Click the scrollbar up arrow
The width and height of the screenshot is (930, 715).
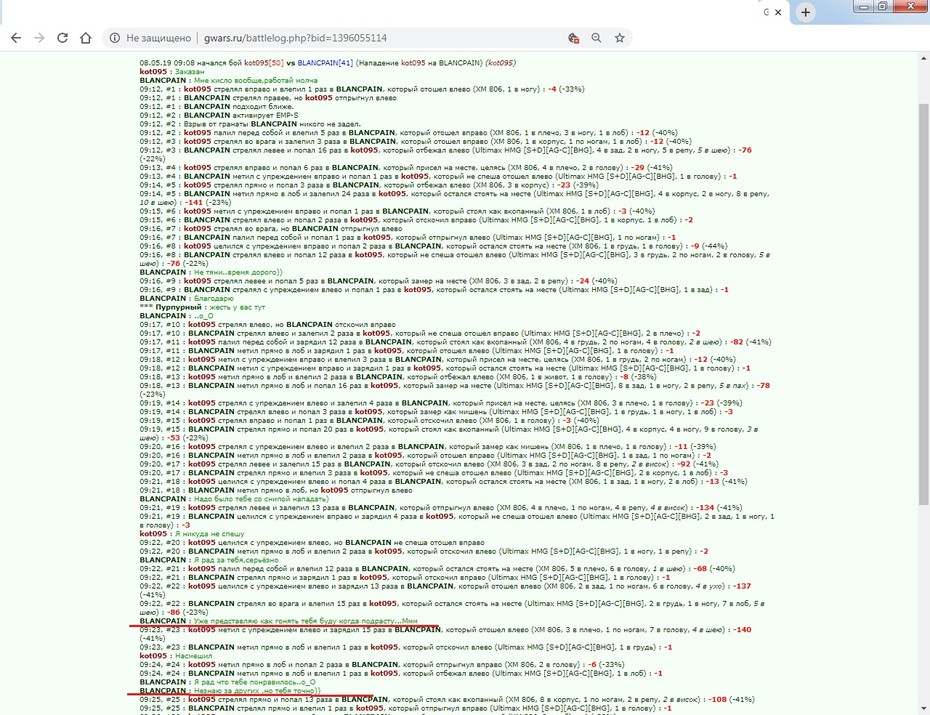point(923,59)
